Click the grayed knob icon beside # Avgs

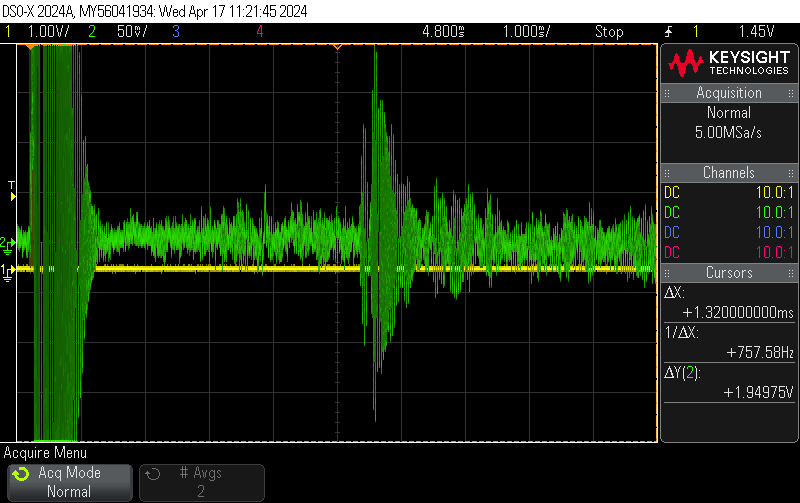153,474
